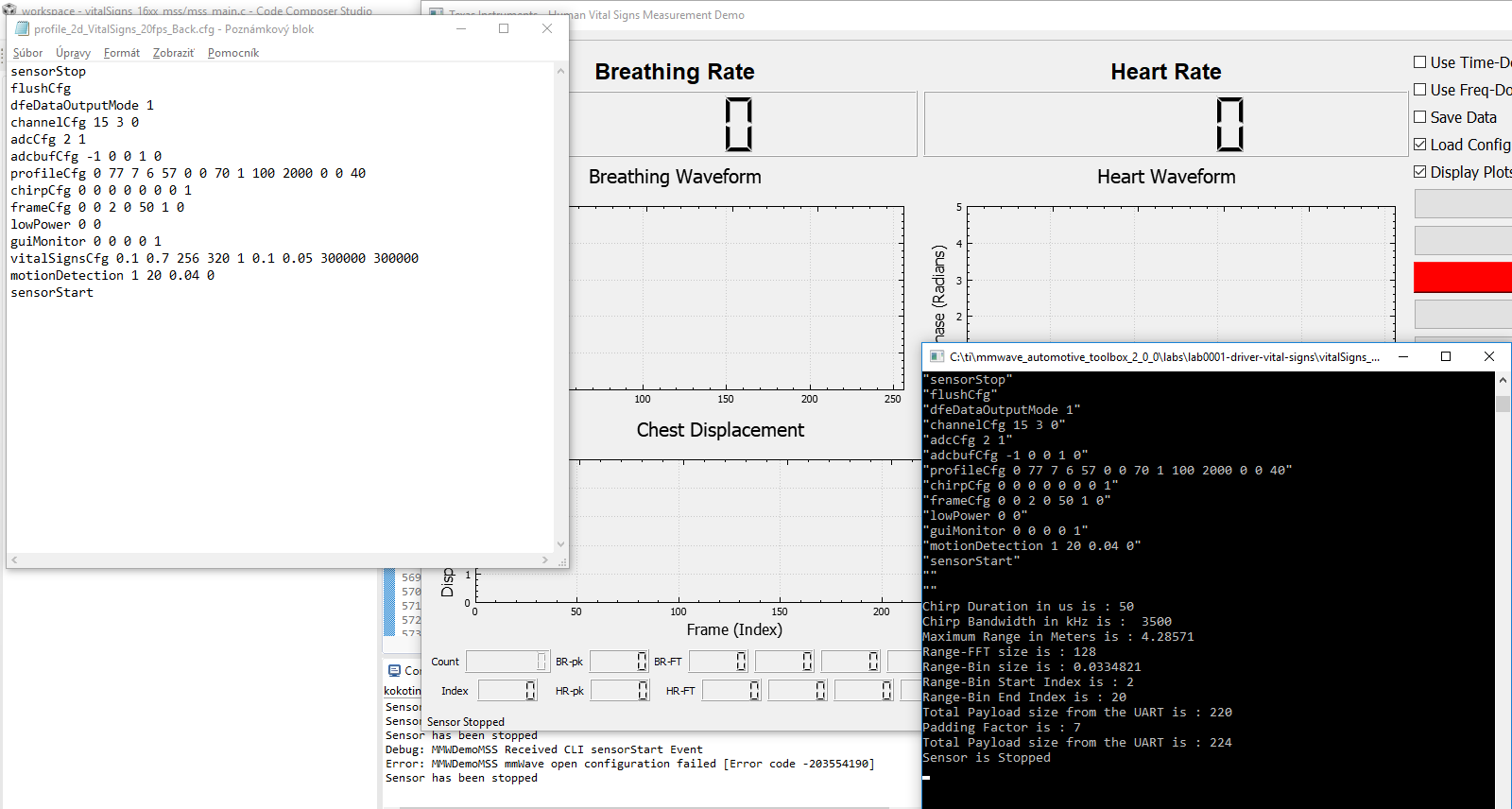Image resolution: width=1512 pixels, height=809 pixels.
Task: Tick the Save Data checkbox
Action: pos(1419,117)
